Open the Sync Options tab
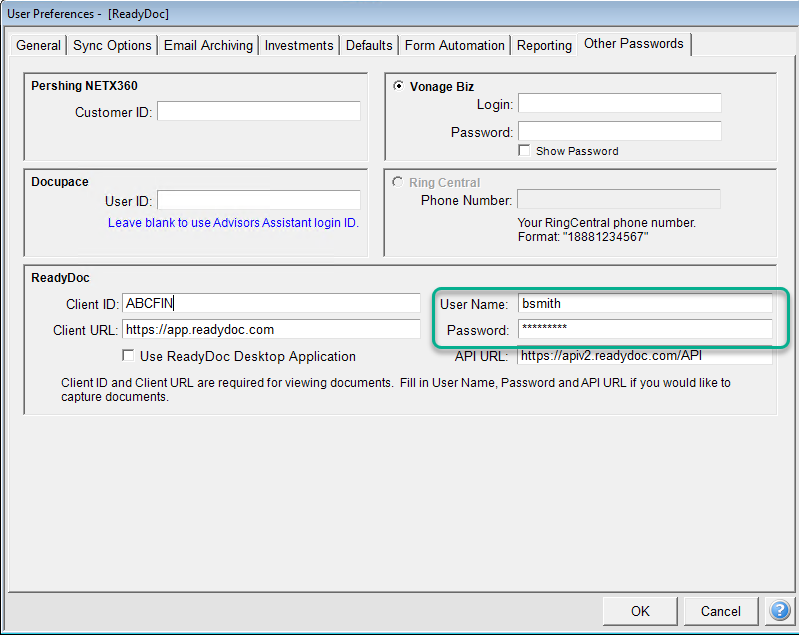Screen dimensions: 799x636 click(x=112, y=45)
